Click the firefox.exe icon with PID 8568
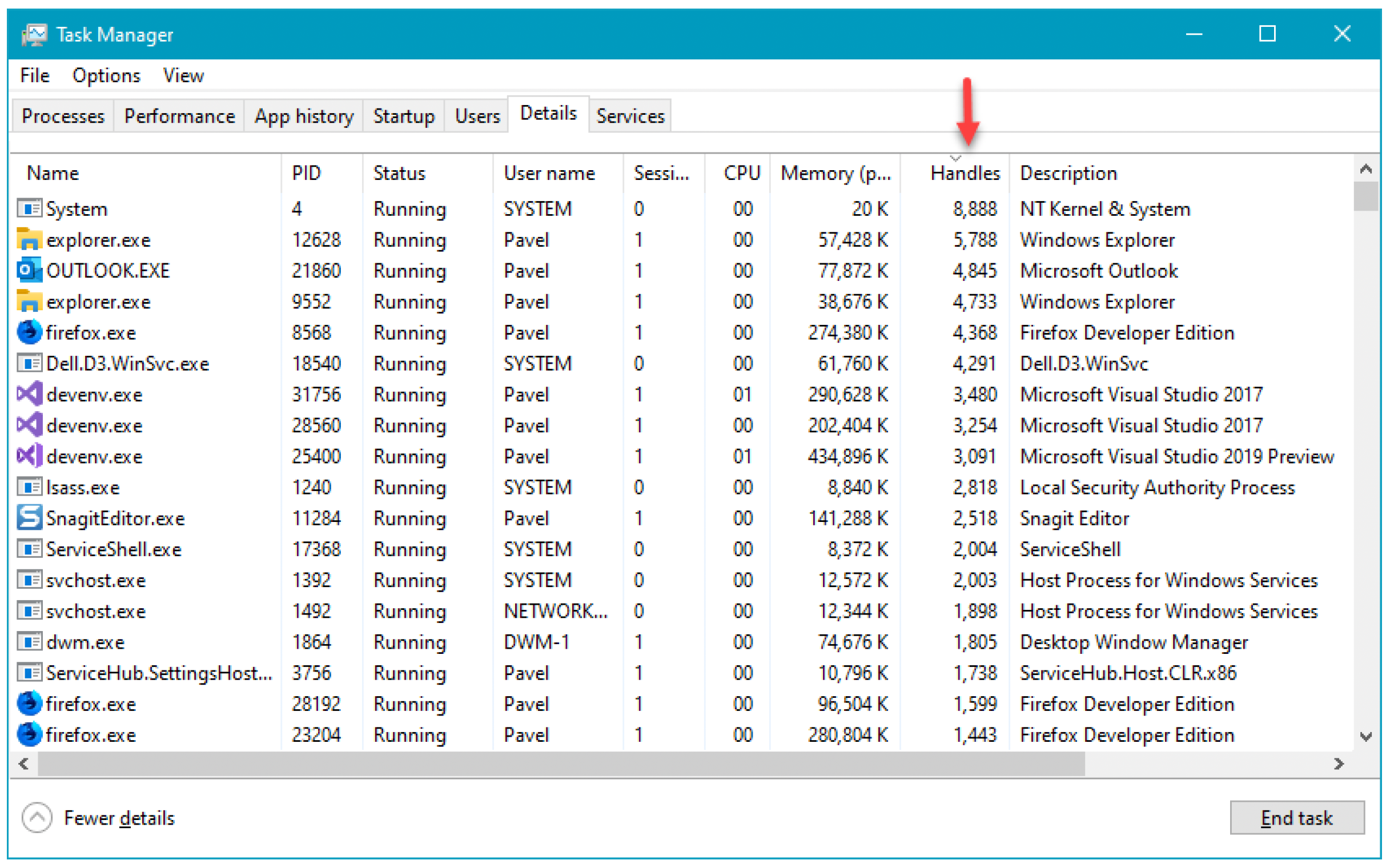Viewport: 1390px width, 868px height. click(29, 332)
